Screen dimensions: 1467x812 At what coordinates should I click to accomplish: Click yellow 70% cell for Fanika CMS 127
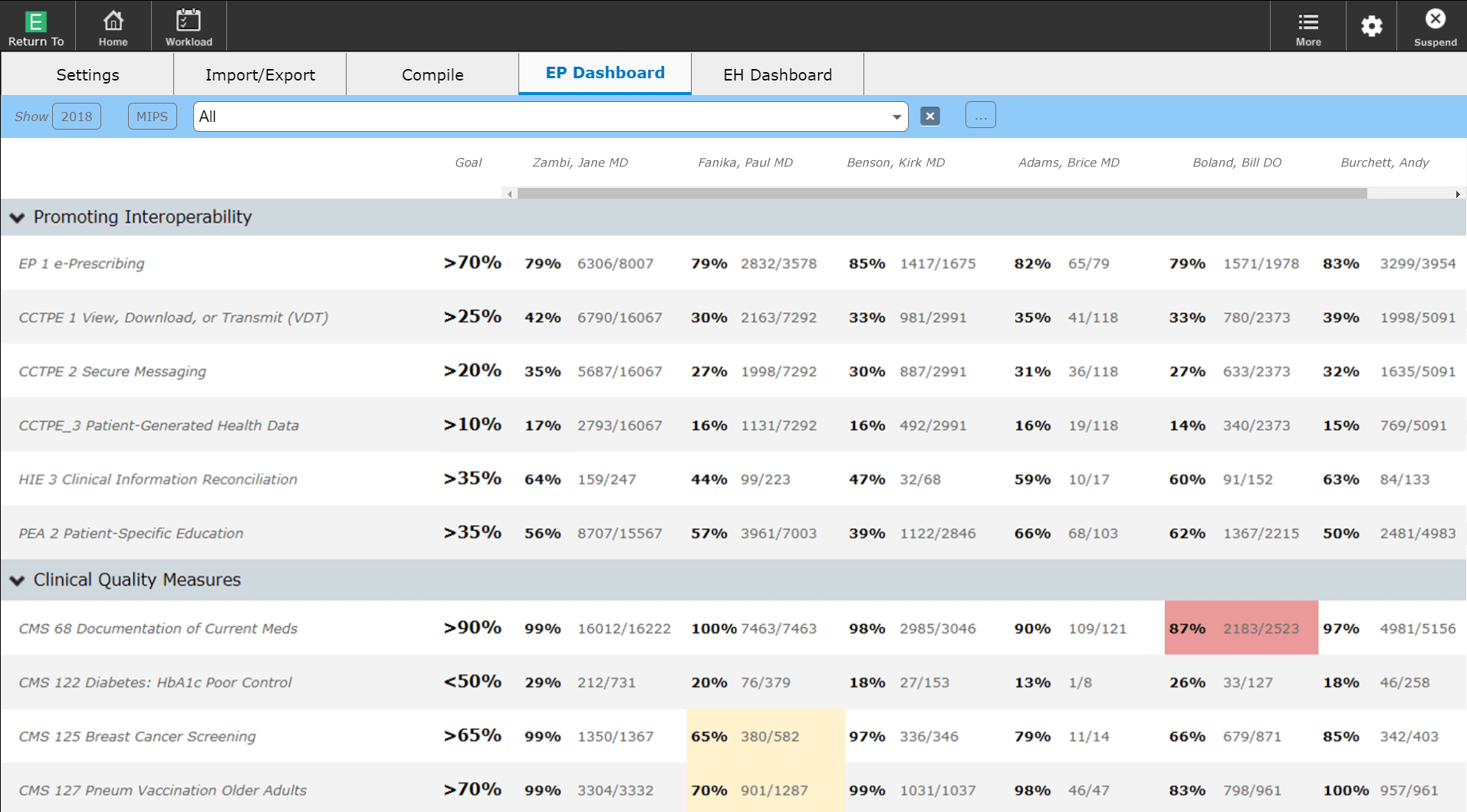(x=765, y=788)
